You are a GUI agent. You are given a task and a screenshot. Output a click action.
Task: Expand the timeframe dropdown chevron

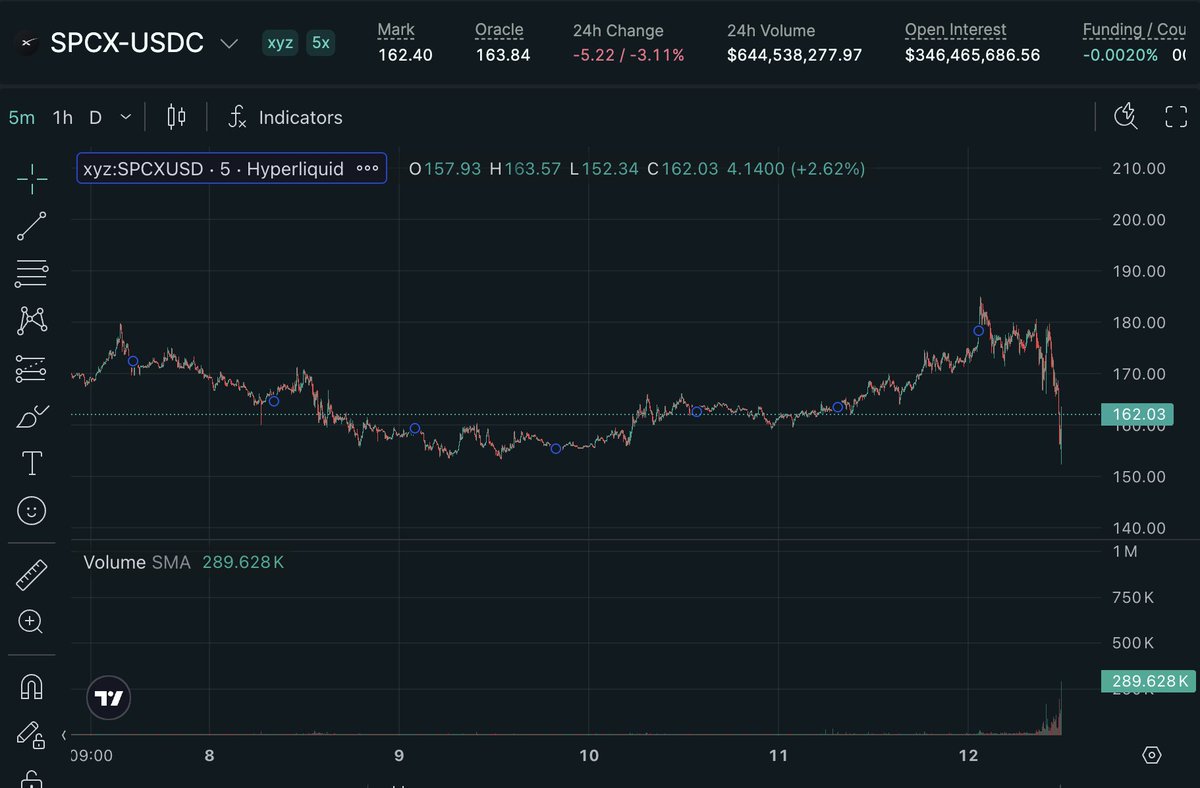(126, 117)
